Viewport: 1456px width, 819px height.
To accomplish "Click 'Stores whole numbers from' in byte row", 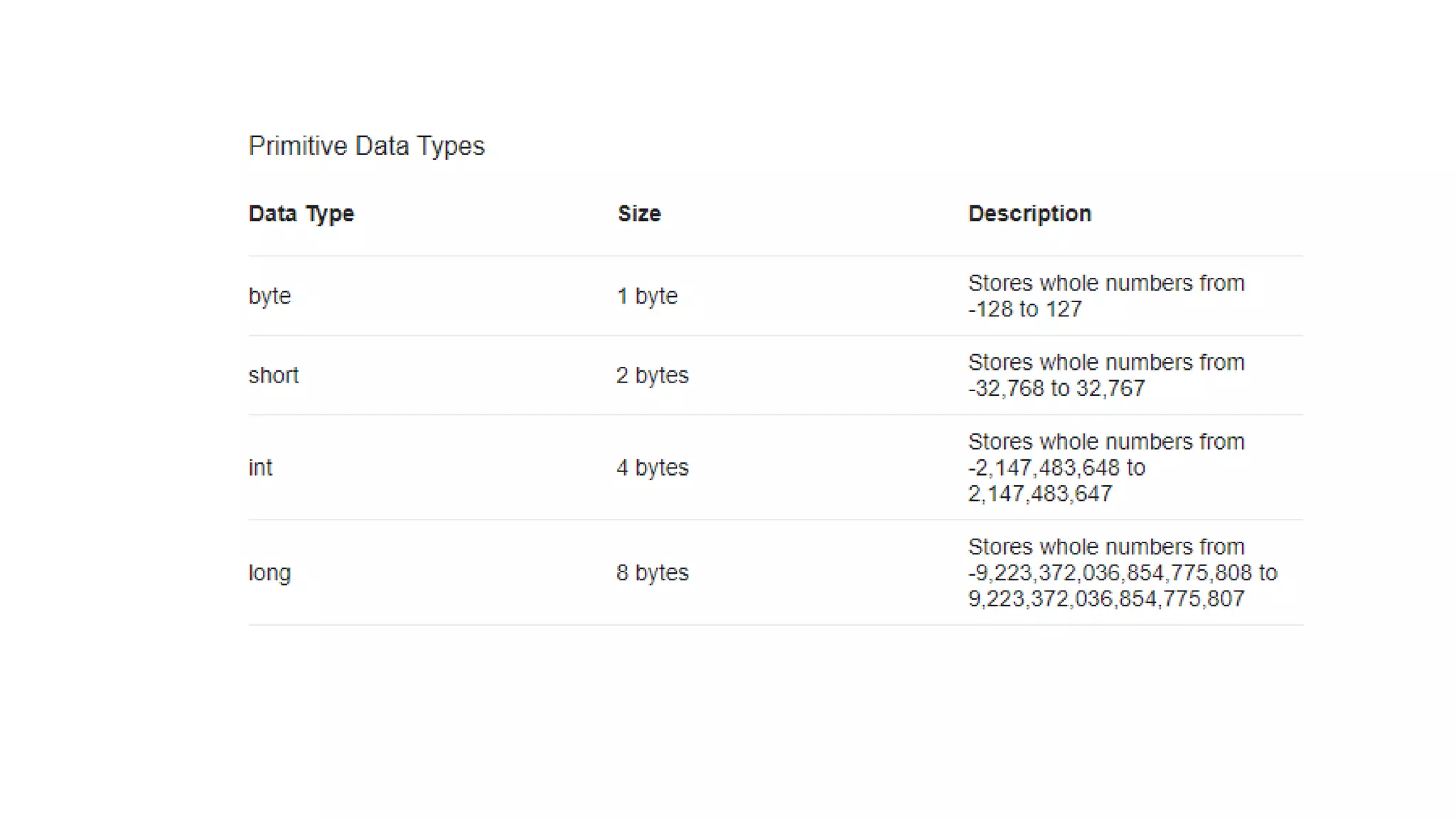I will [x=1106, y=283].
